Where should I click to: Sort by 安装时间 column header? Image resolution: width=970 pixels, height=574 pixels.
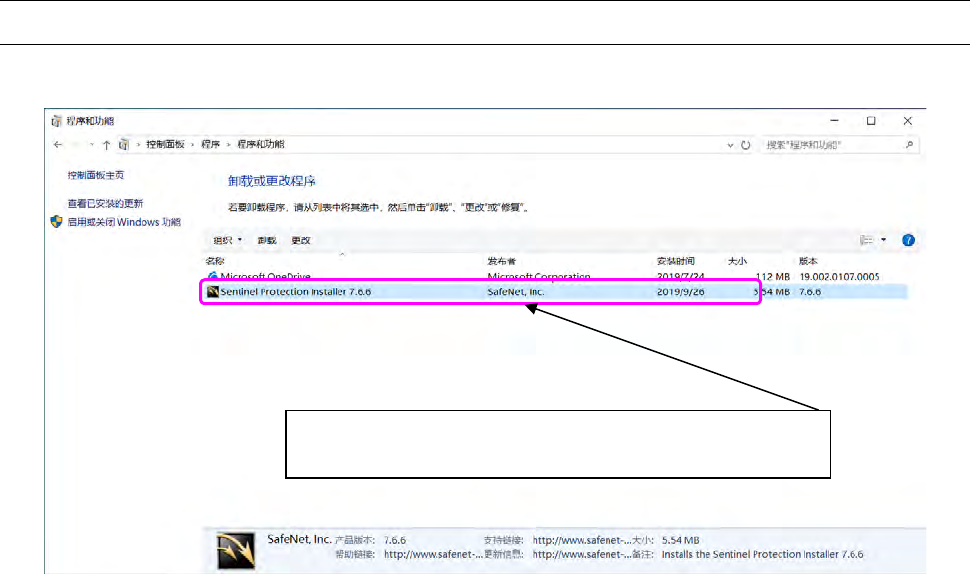pyautogui.click(x=676, y=261)
